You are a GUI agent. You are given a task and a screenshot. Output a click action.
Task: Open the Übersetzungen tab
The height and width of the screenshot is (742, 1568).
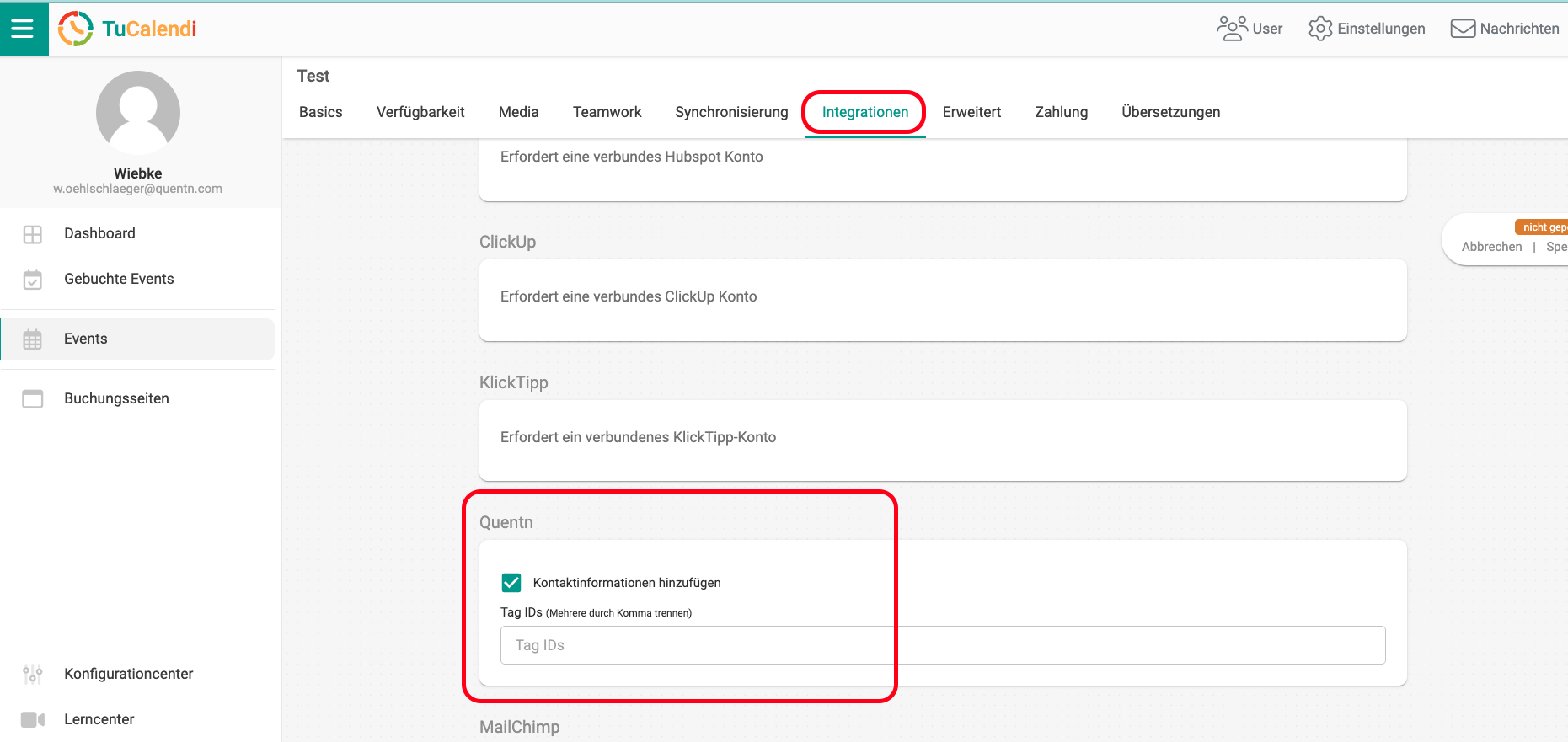click(1171, 112)
